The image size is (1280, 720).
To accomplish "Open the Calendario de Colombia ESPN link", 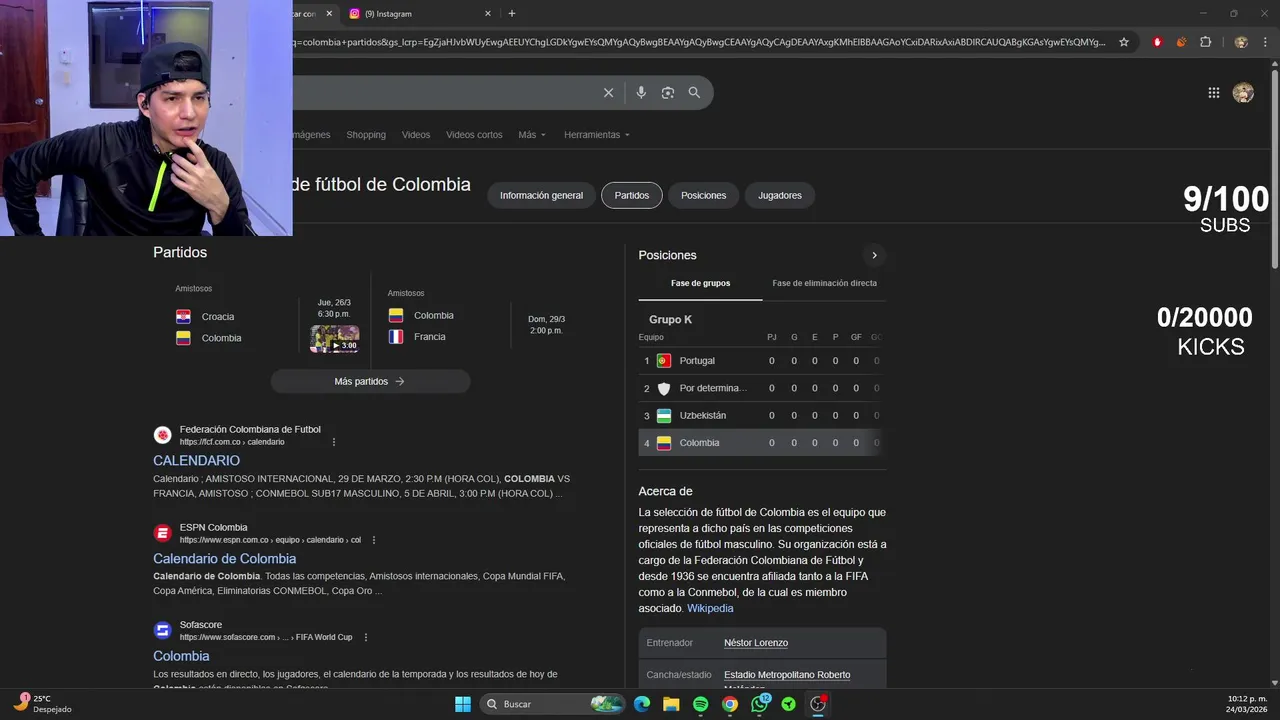I will tap(224, 558).
